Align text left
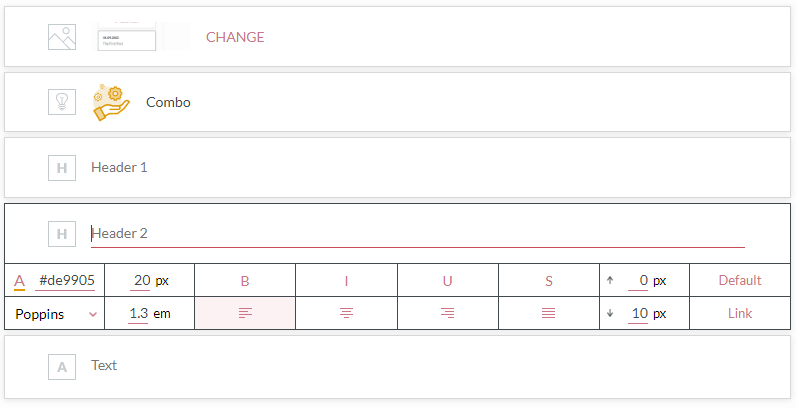The width and height of the screenshot is (797, 408). point(245,314)
